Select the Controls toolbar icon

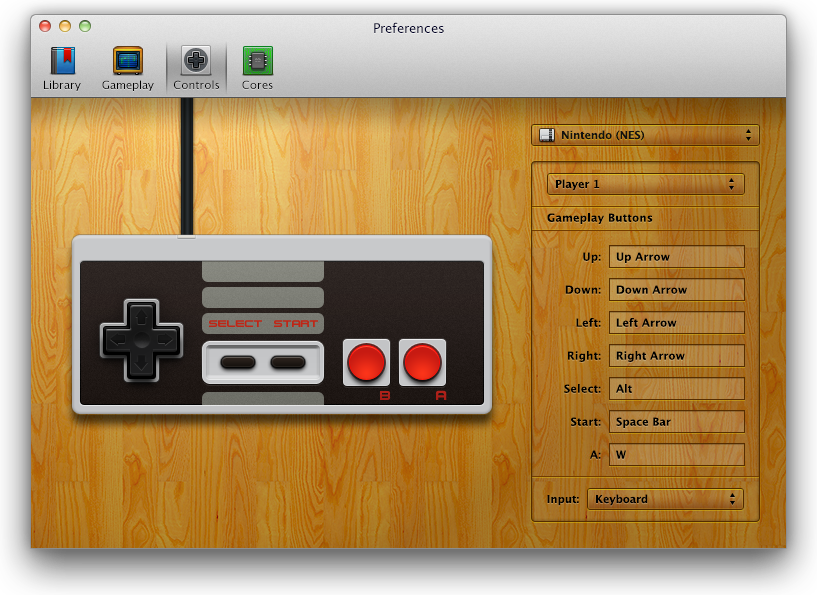[x=195, y=66]
